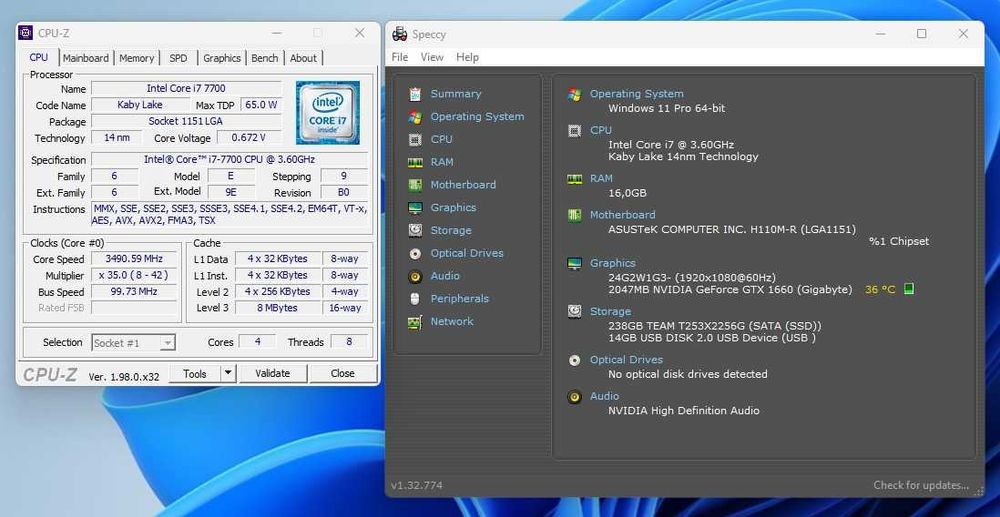Click the drive icon beside Storage summary heading
Screen dimensions: 1000x517
[x=575, y=312]
